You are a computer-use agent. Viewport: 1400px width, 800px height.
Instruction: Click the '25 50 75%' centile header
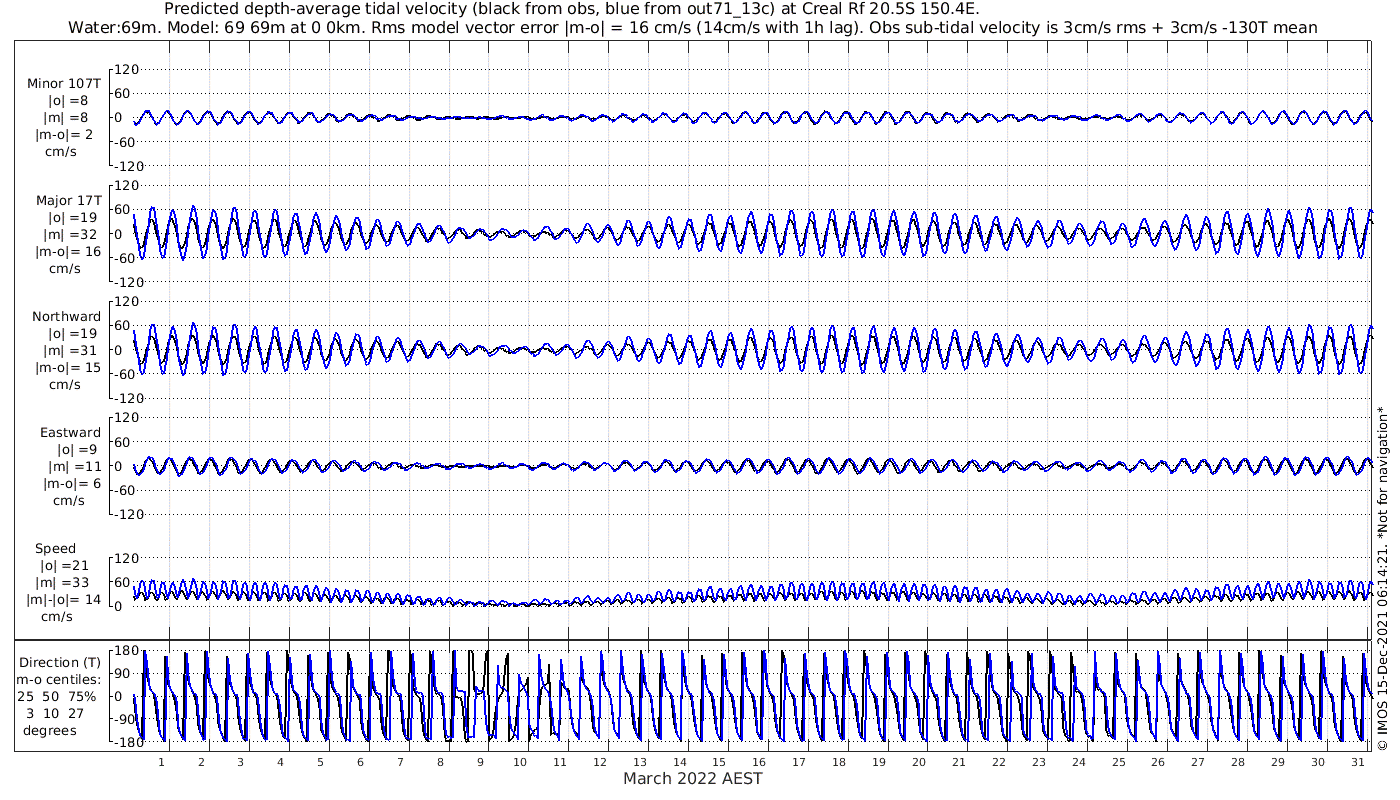click(x=59, y=696)
